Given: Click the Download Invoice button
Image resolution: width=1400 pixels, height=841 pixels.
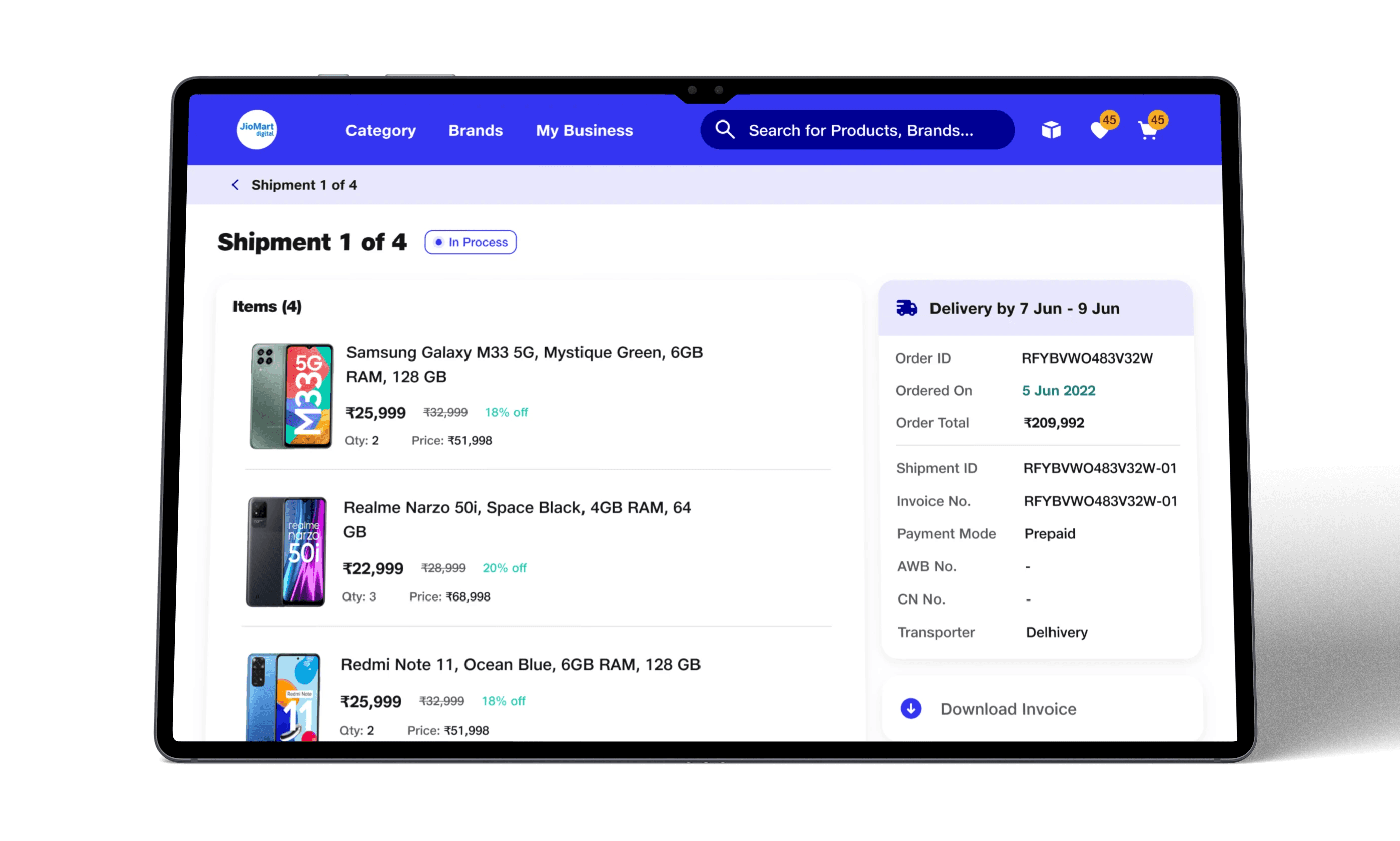Looking at the screenshot, I should click(1008, 709).
